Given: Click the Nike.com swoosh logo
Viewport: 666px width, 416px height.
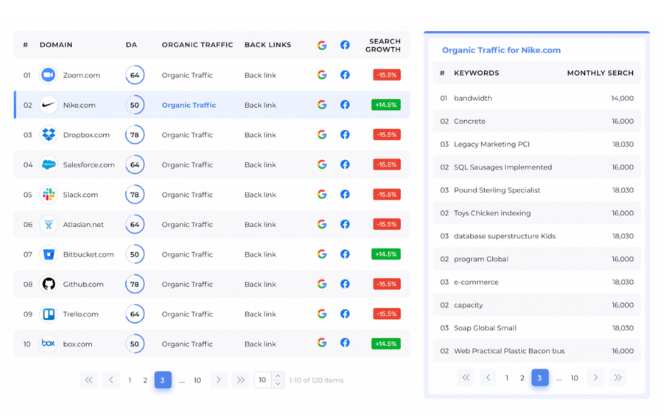Looking at the screenshot, I should pyautogui.click(x=48, y=105).
